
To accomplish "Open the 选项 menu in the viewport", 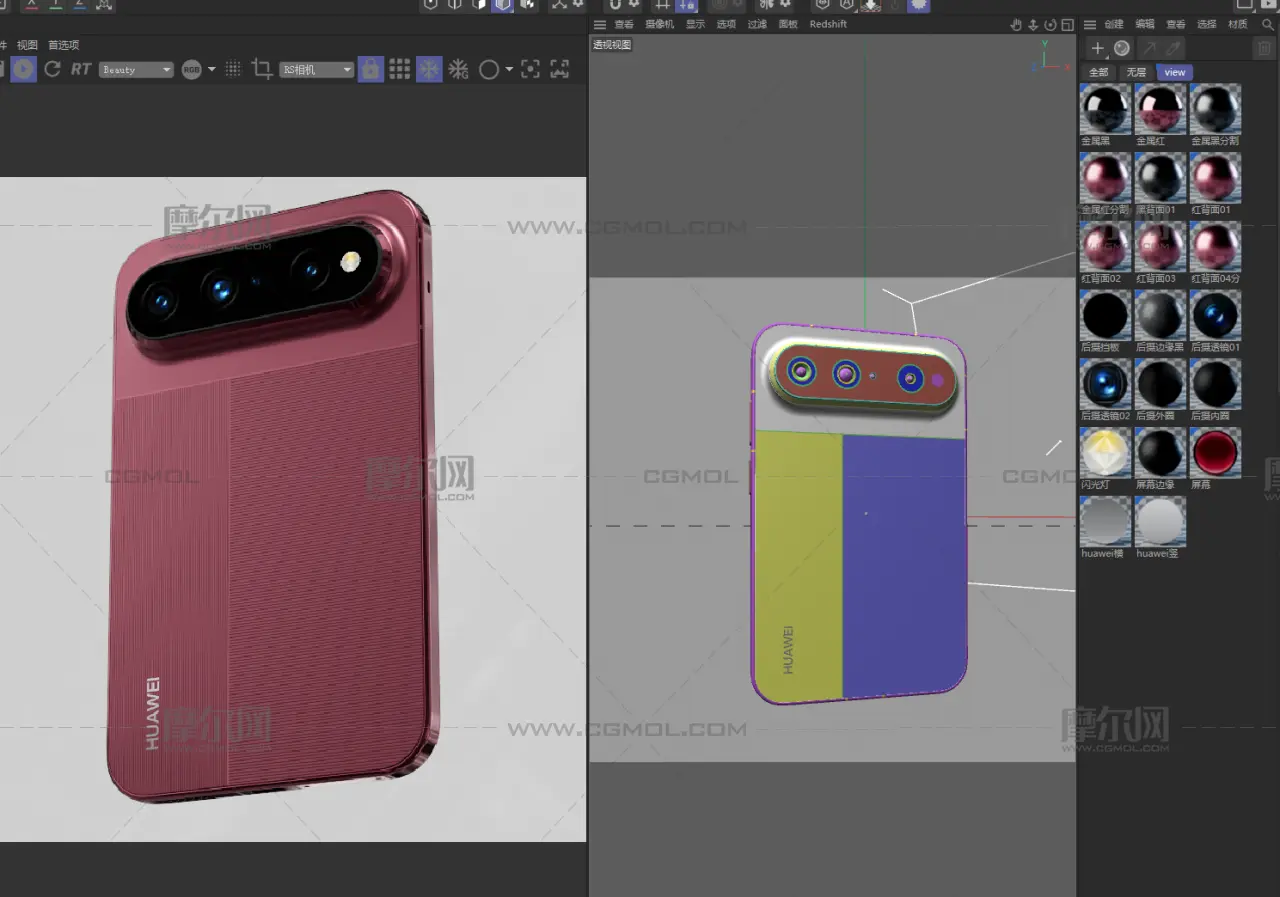I will point(726,24).
